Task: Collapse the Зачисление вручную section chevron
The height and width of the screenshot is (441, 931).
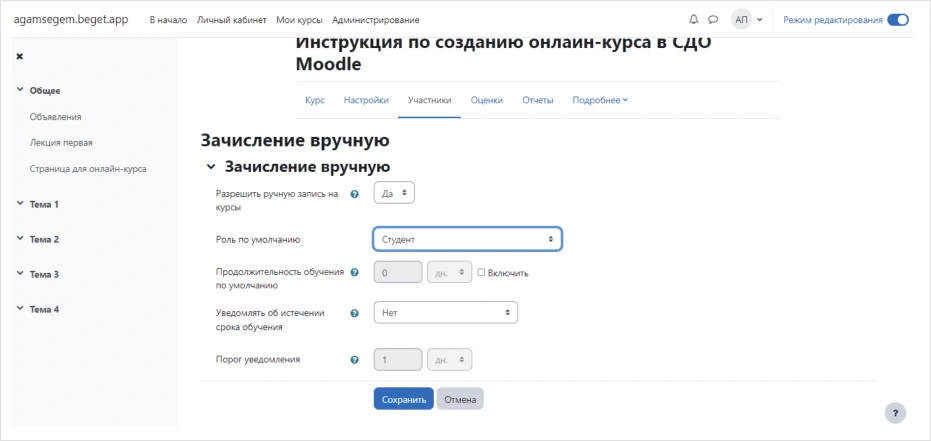Action: coord(210,167)
